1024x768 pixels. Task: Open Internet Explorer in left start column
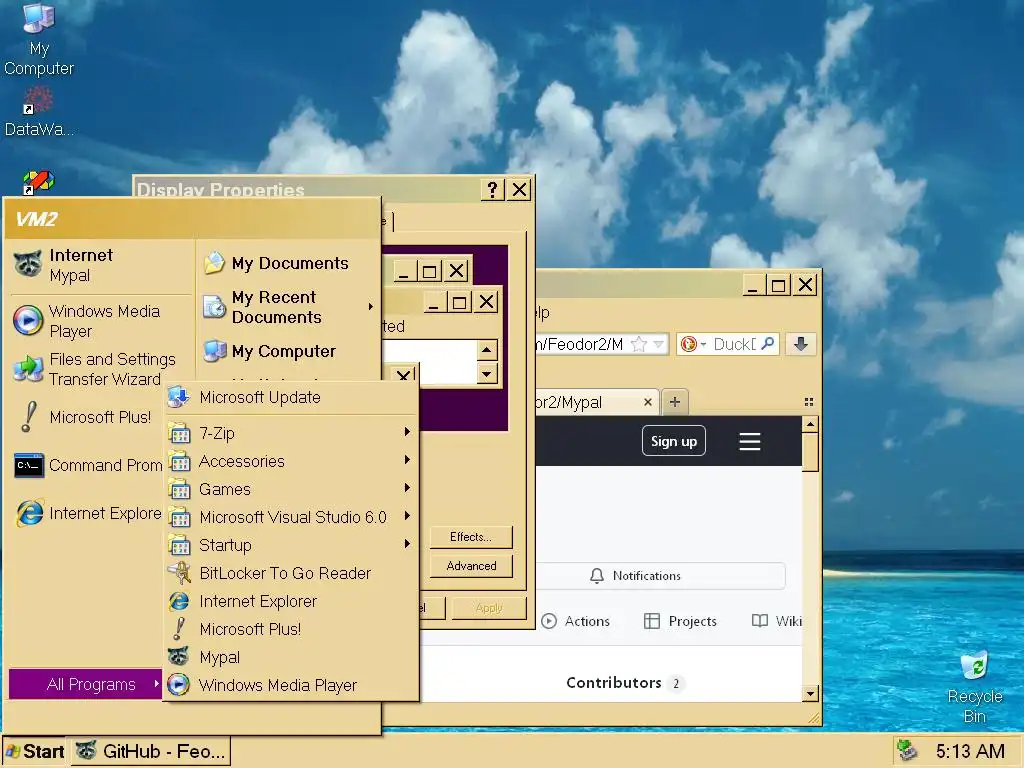click(86, 513)
